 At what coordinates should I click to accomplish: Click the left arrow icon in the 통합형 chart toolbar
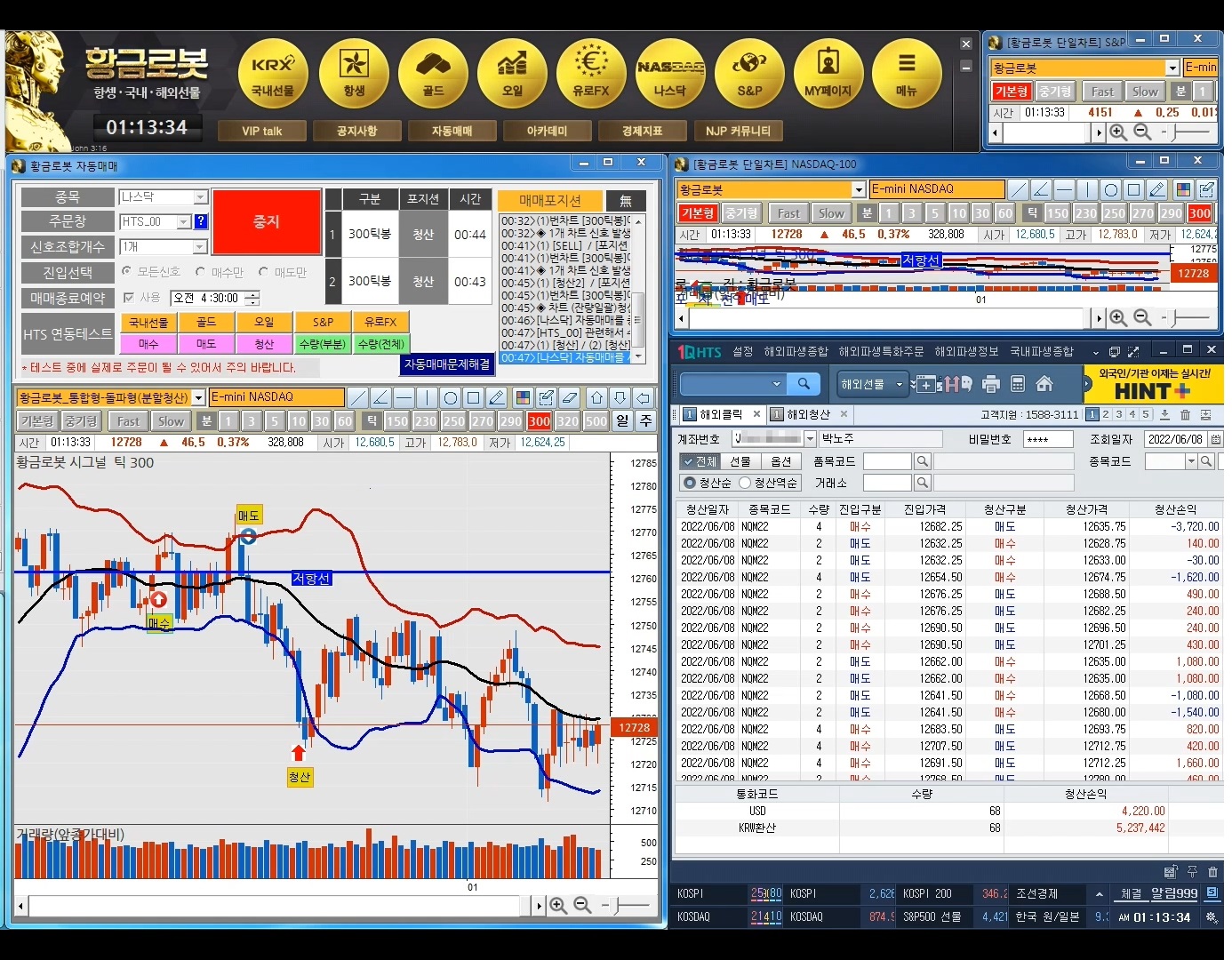click(644, 397)
